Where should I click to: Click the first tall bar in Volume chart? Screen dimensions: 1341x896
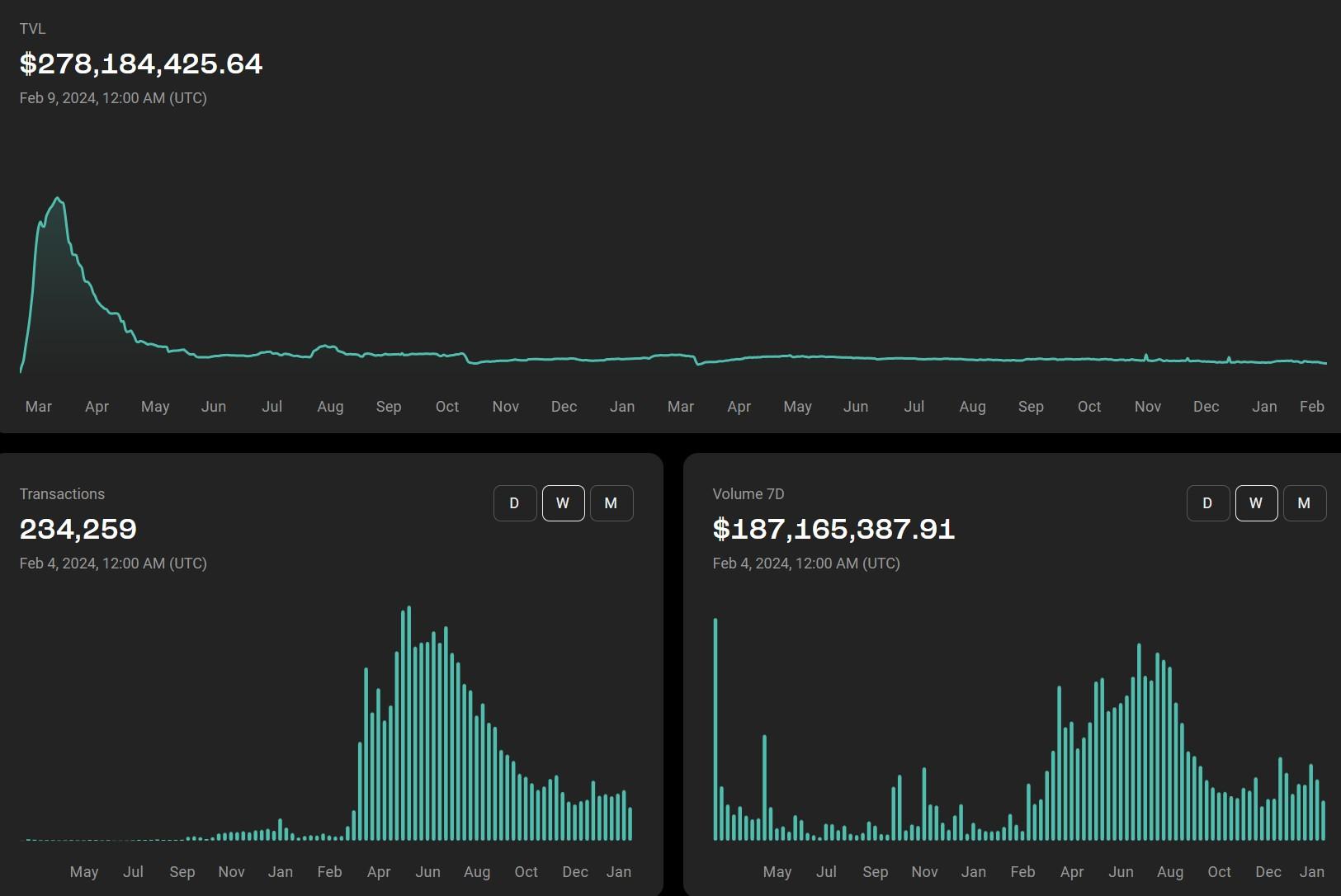tap(715, 729)
